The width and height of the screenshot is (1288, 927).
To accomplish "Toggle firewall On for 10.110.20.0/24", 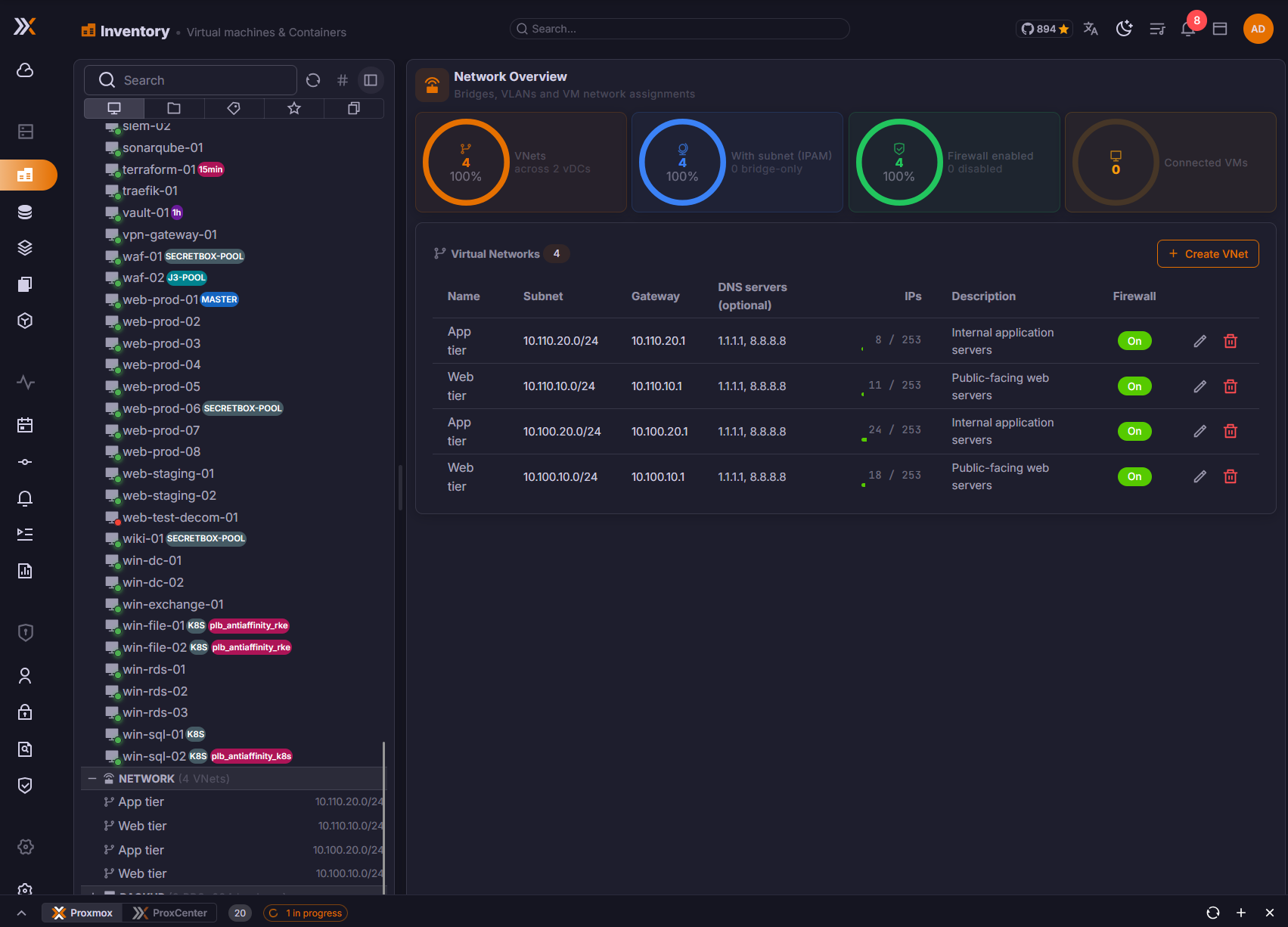I will [x=1134, y=341].
